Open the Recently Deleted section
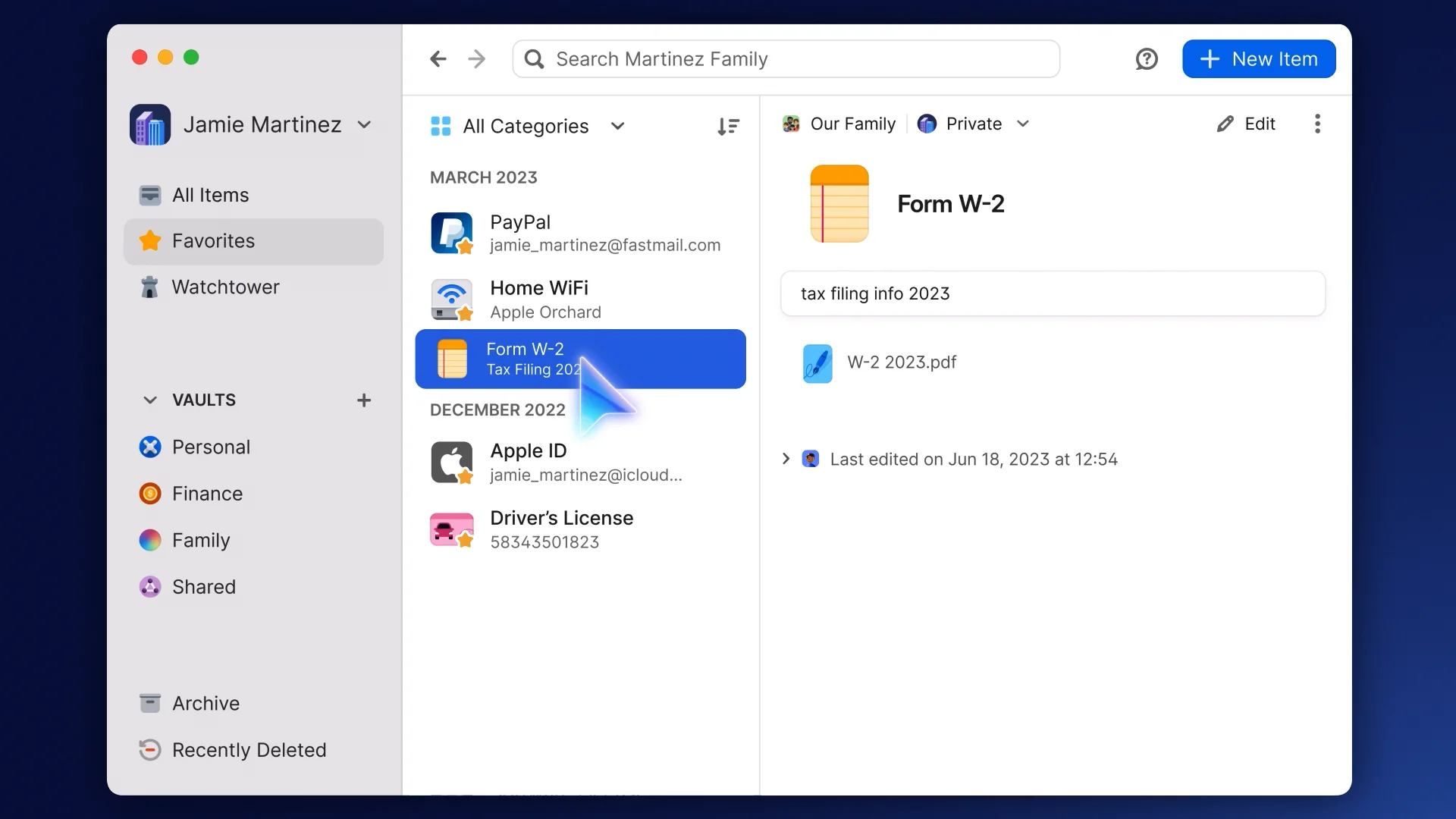The height and width of the screenshot is (819, 1456). point(249,750)
